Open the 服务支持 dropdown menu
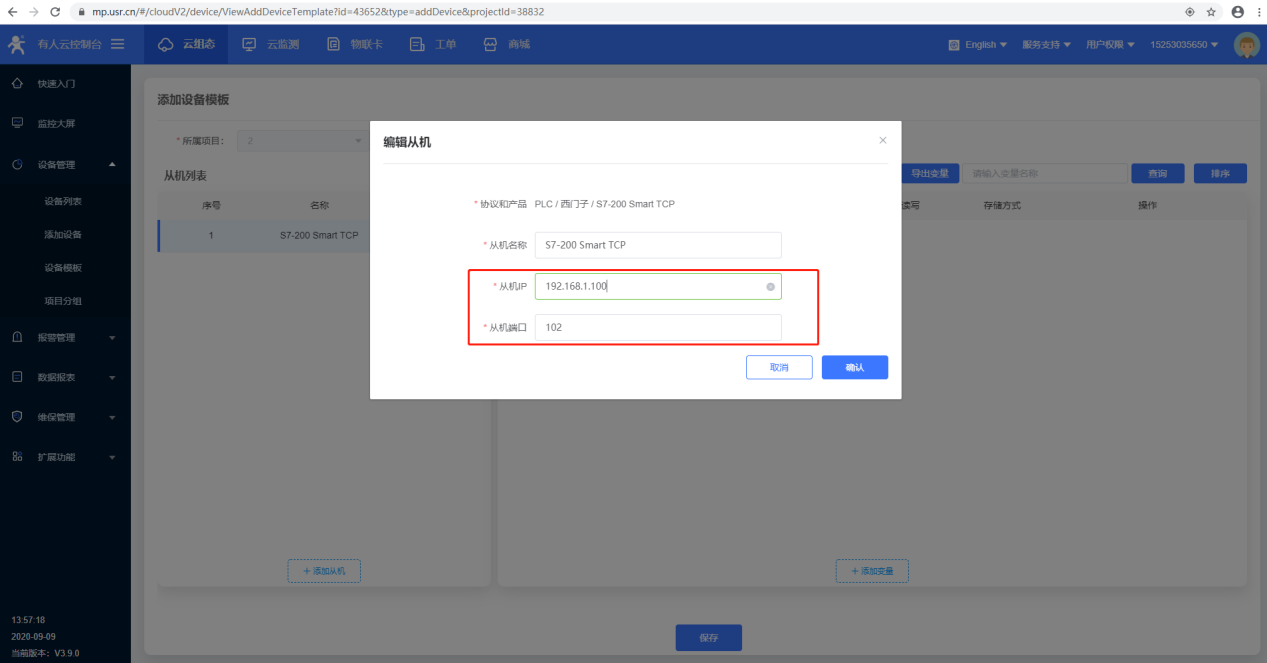The image size is (1267, 663). click(1046, 45)
